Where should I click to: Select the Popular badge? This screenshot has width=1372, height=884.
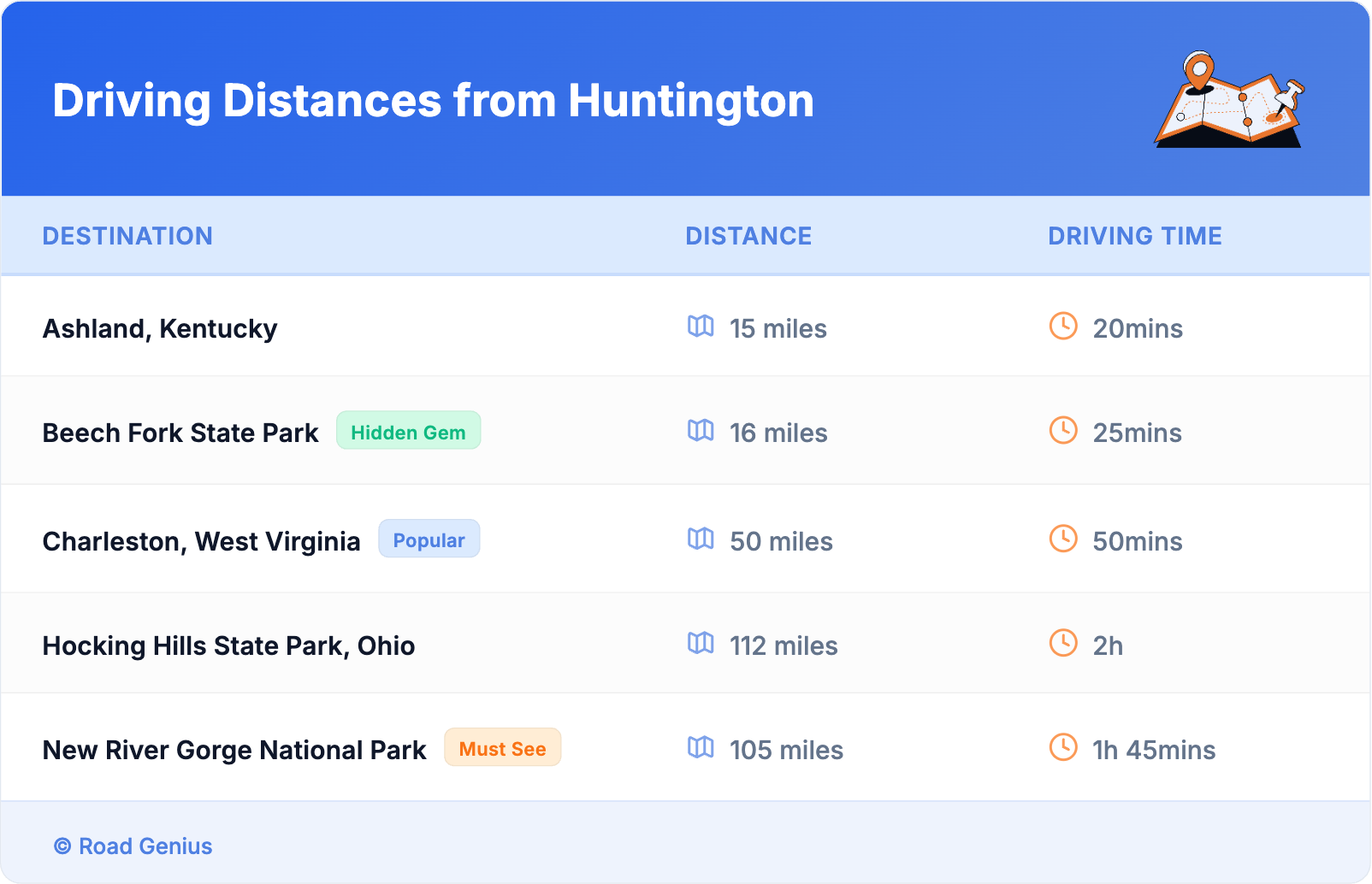point(429,539)
